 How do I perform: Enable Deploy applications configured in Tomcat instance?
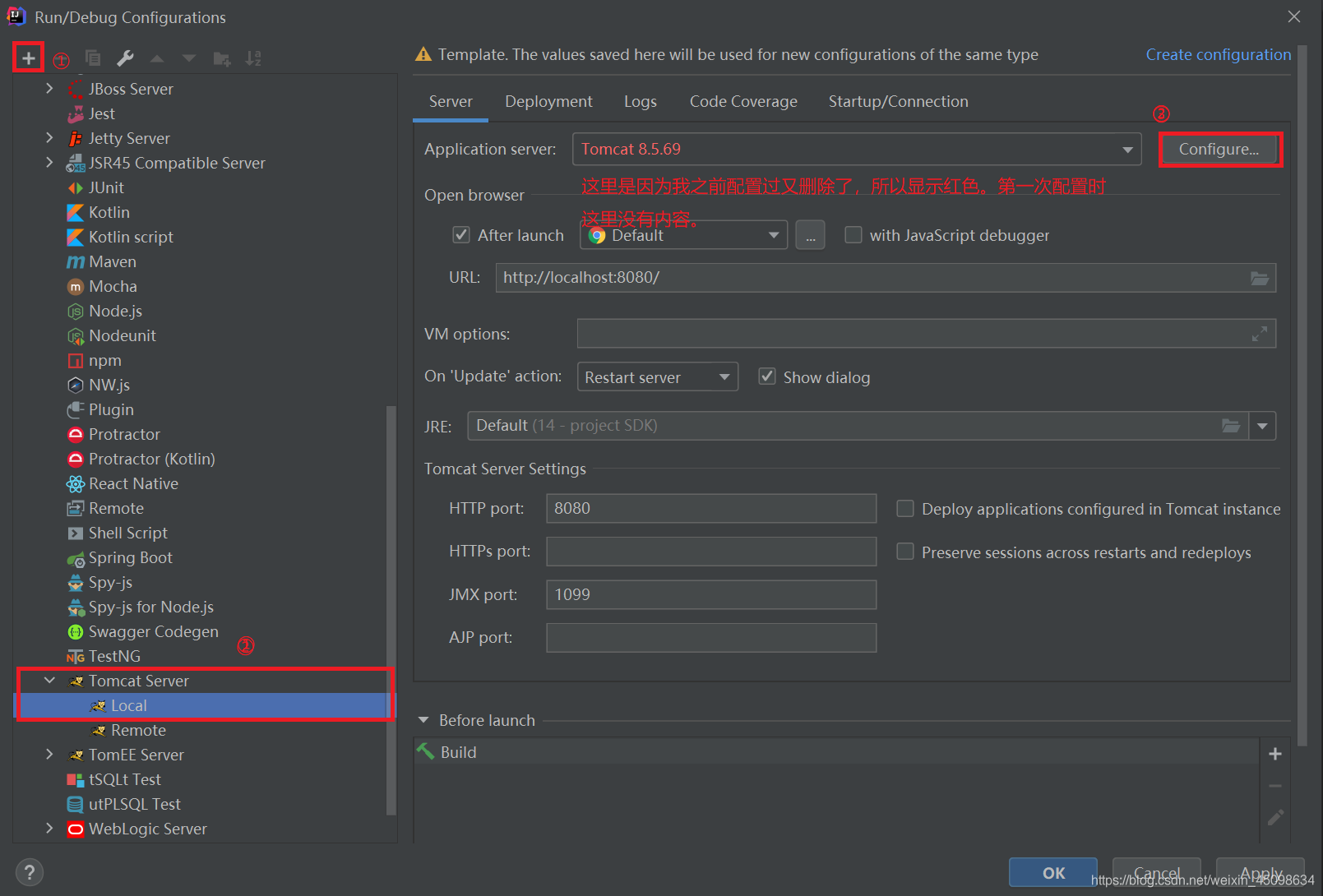(x=905, y=509)
